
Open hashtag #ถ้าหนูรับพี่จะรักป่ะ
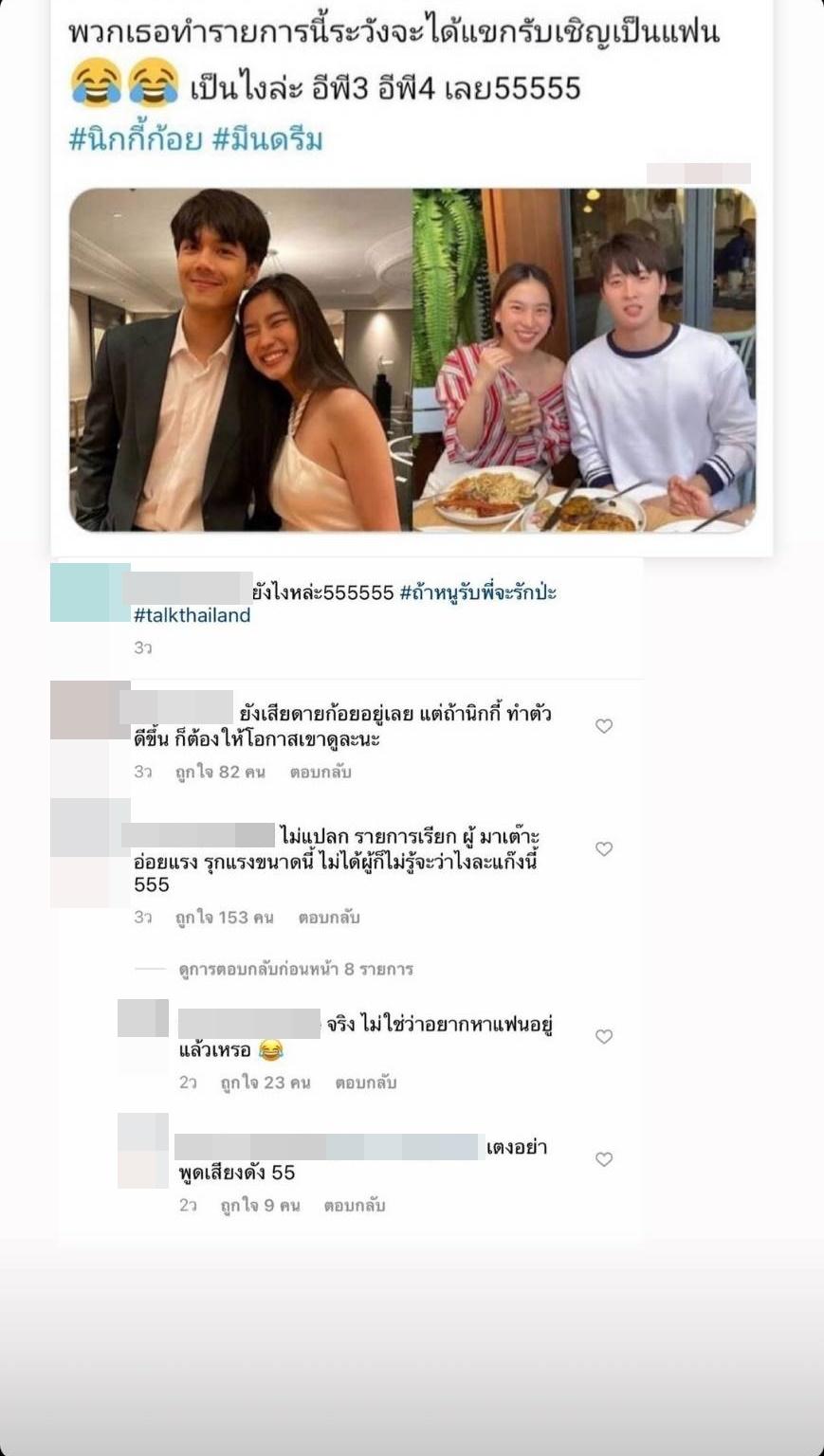pyautogui.click(x=478, y=592)
